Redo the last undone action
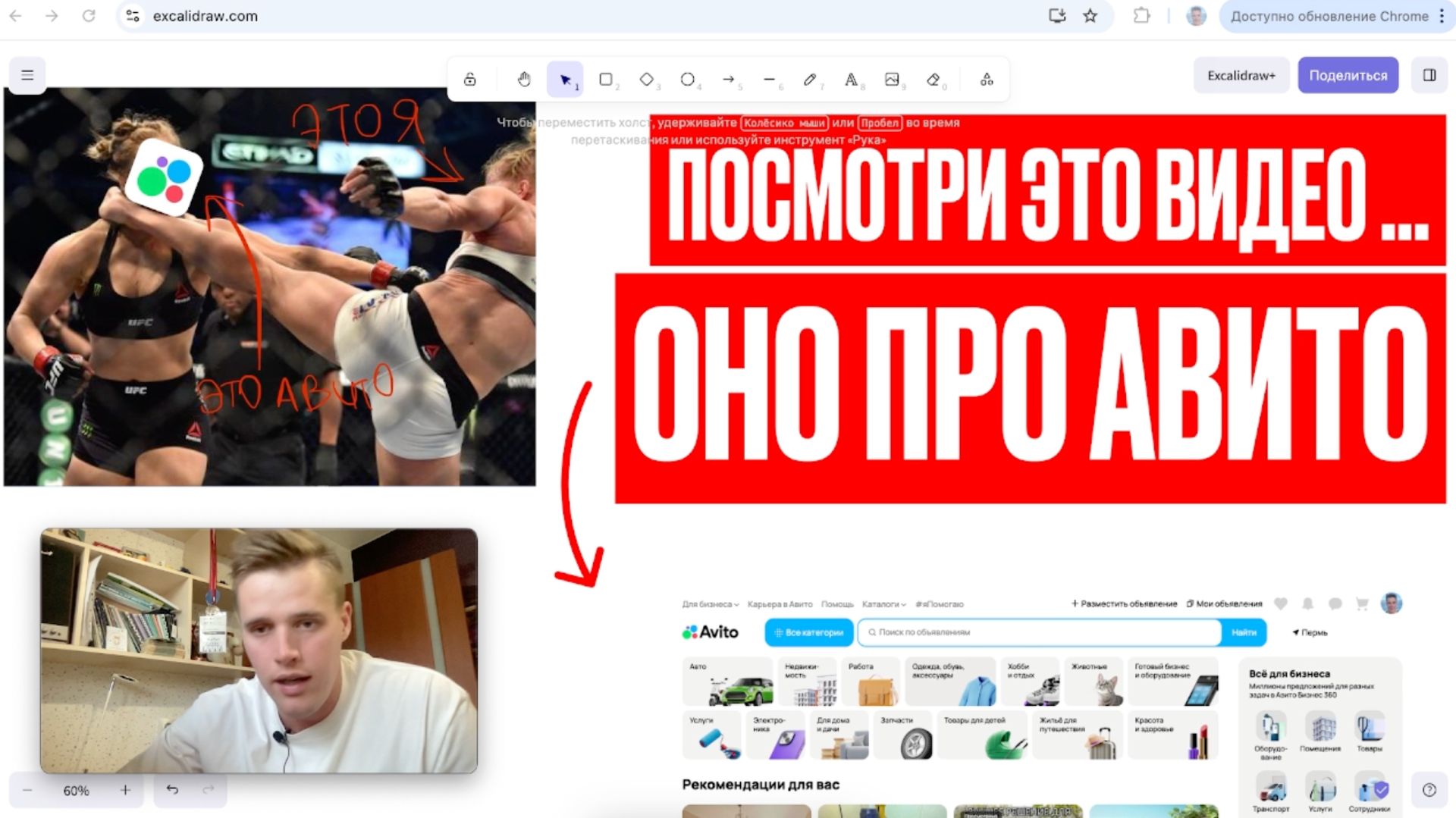Screen dimensions: 1456x818 pos(209,790)
